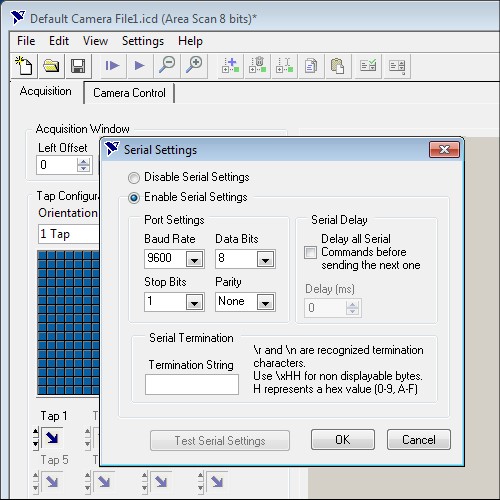
Task: Click the Cancel button
Action: pos(419,440)
